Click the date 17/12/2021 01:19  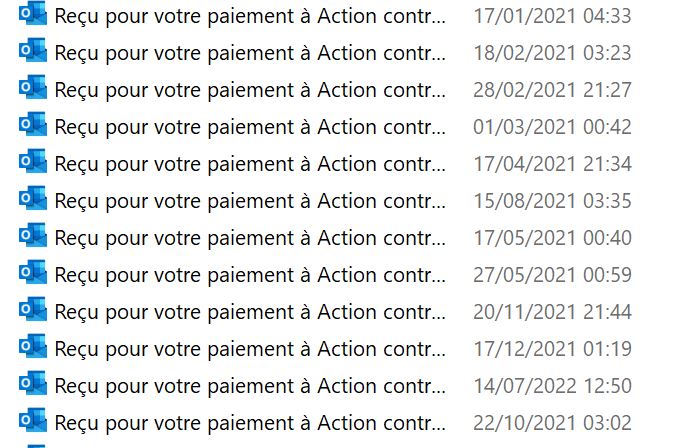pos(552,349)
